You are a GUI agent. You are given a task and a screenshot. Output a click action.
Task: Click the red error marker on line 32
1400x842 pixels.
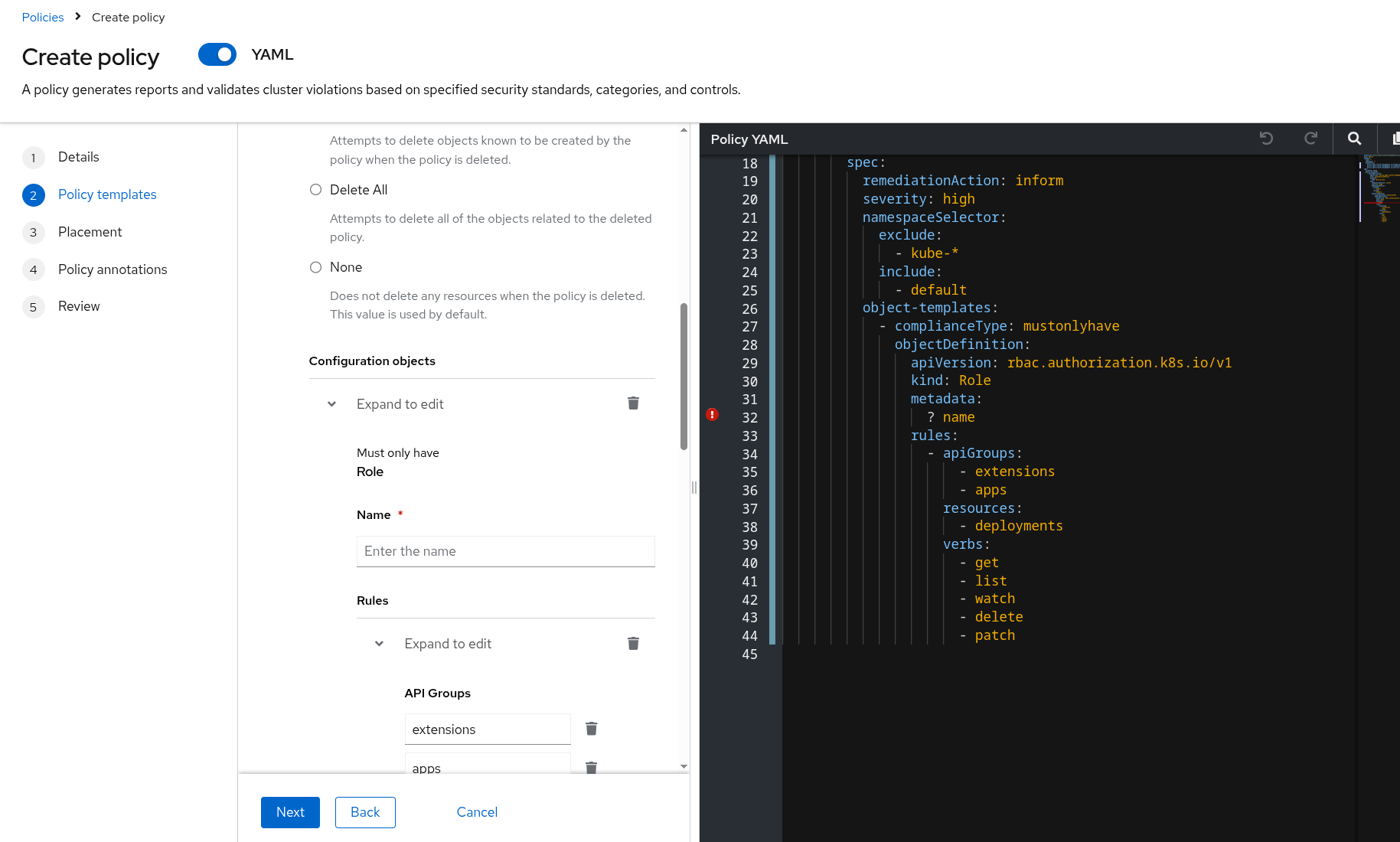tap(712, 415)
